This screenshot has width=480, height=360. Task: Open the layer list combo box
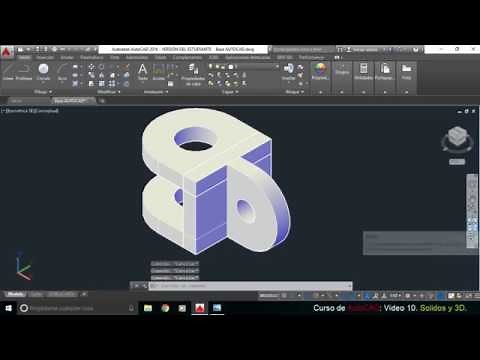coord(243,67)
